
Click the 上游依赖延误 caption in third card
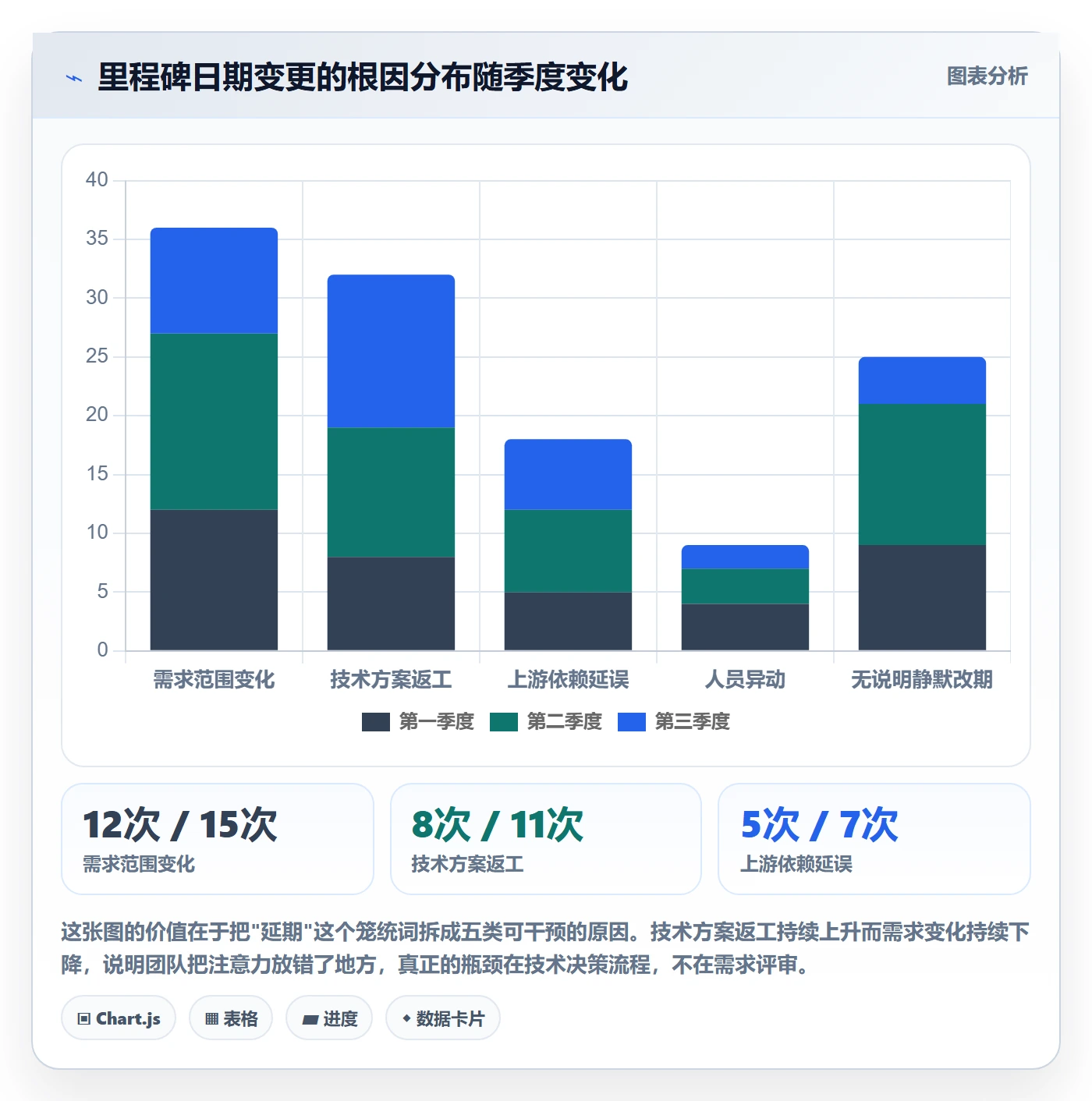[796, 864]
